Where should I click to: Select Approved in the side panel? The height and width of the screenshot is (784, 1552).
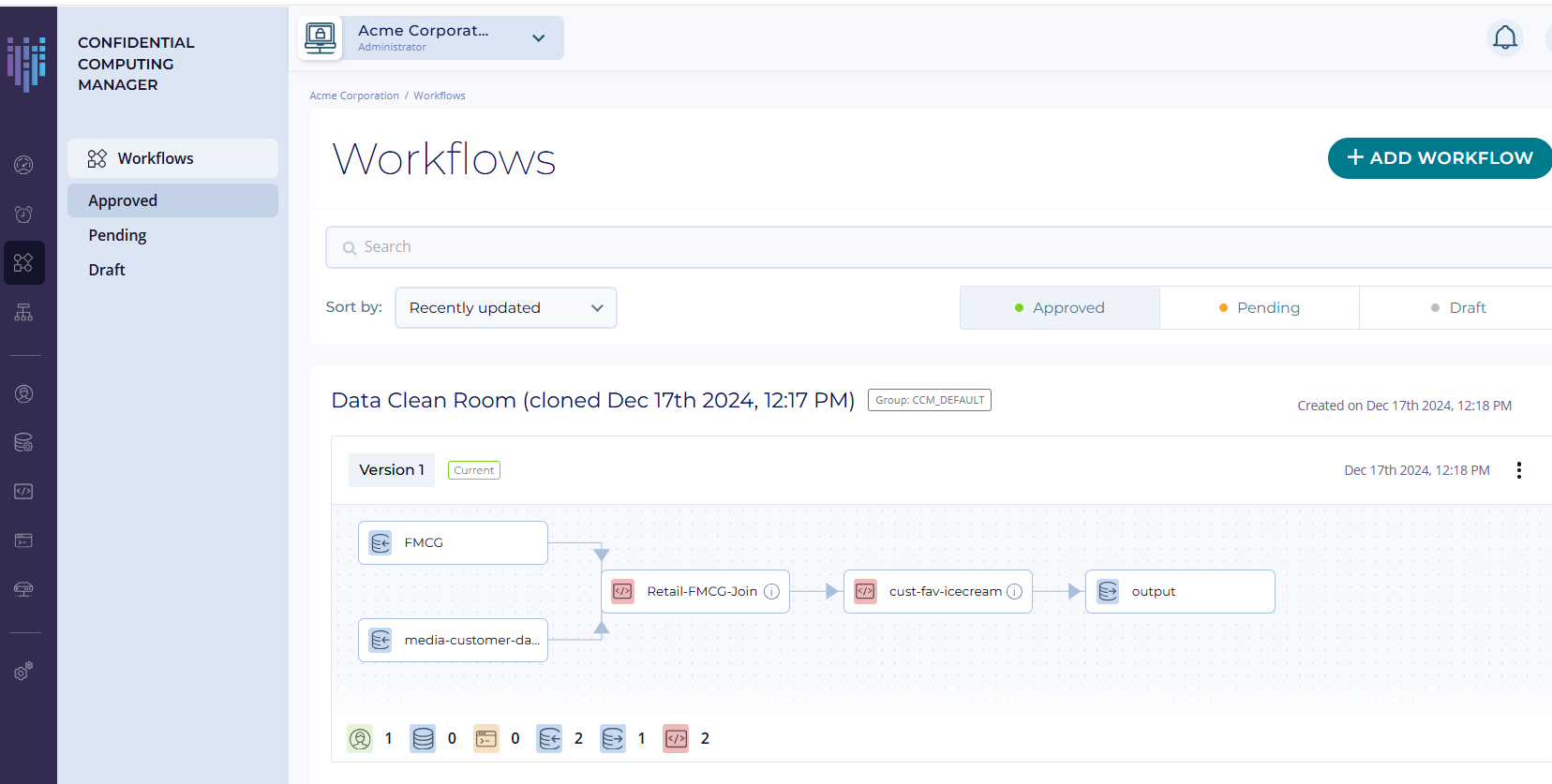click(x=172, y=200)
